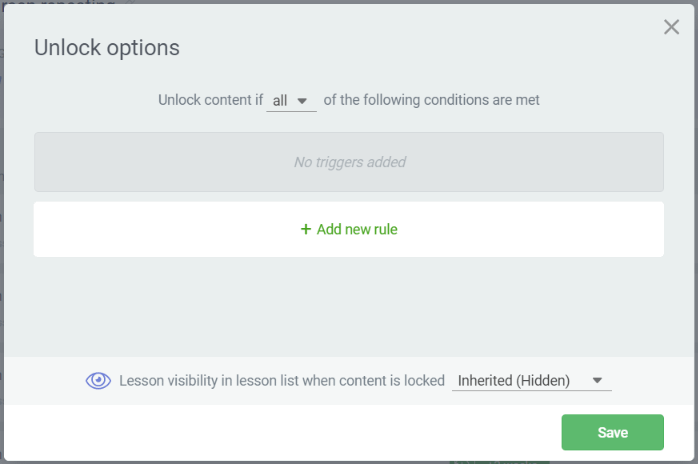The image size is (698, 464).
Task: Click the visibility bar left of the eye
Action: click(x=40, y=380)
